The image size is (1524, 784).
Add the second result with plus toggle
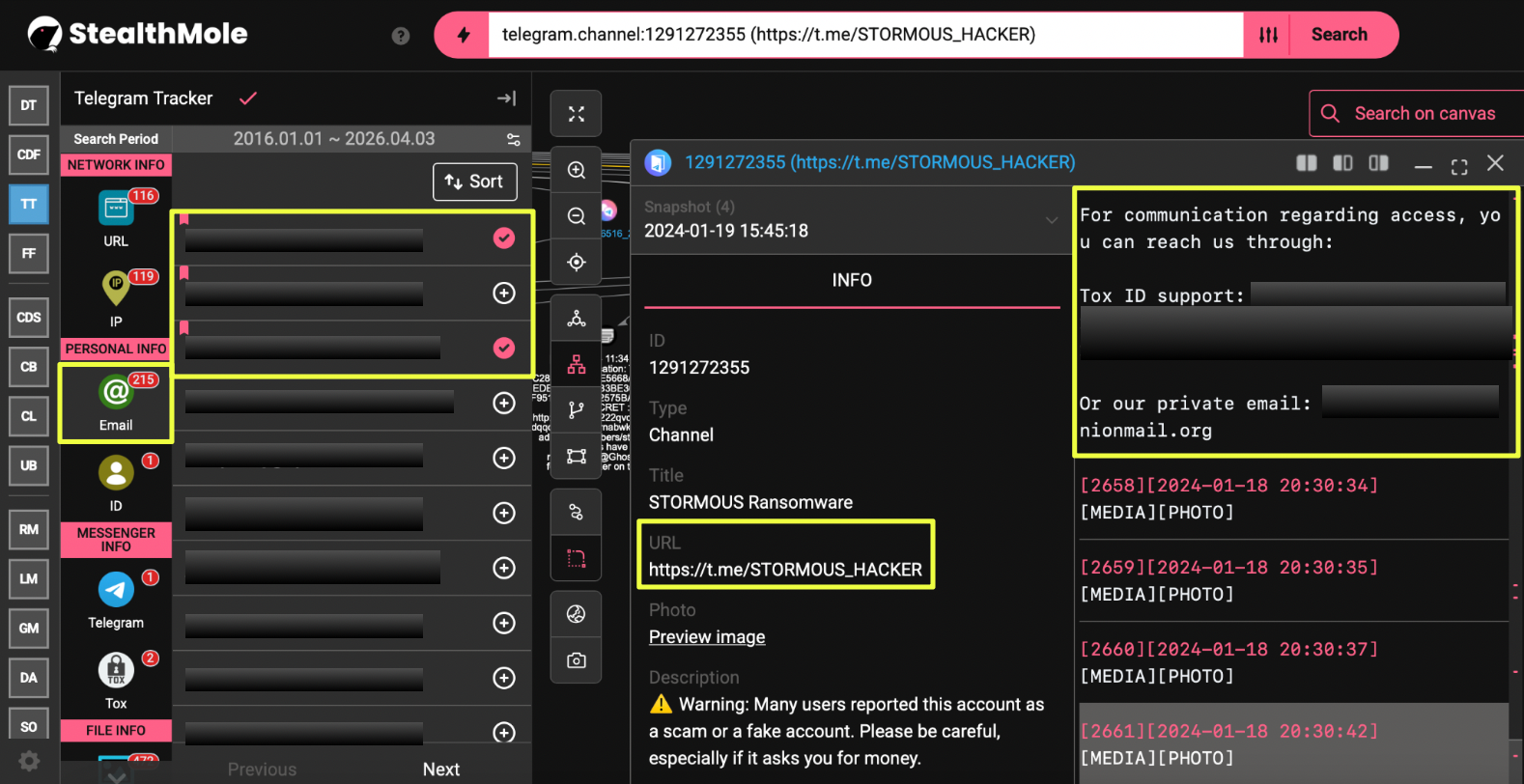pos(504,294)
